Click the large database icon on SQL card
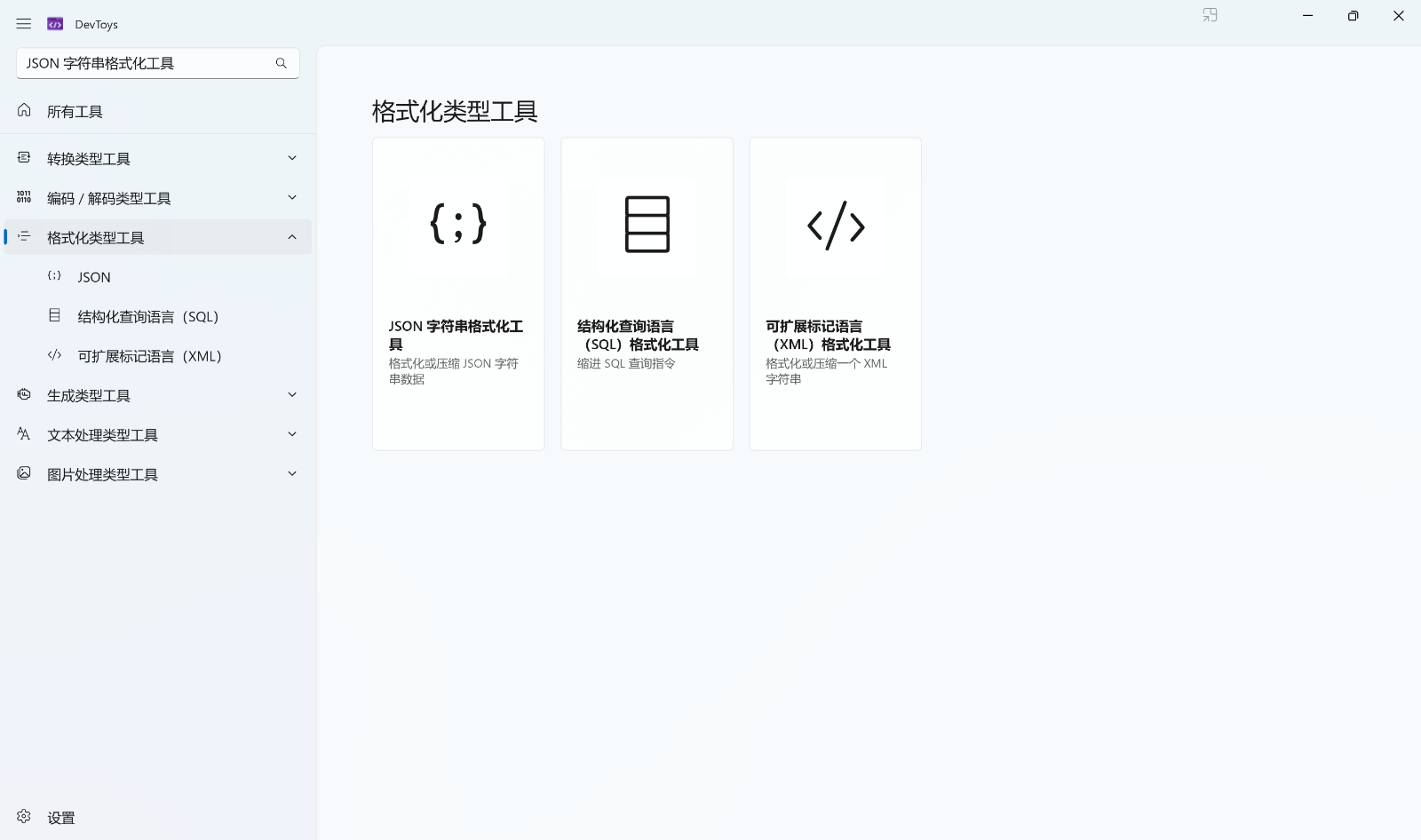Image resolution: width=1421 pixels, height=840 pixels. coord(647,224)
